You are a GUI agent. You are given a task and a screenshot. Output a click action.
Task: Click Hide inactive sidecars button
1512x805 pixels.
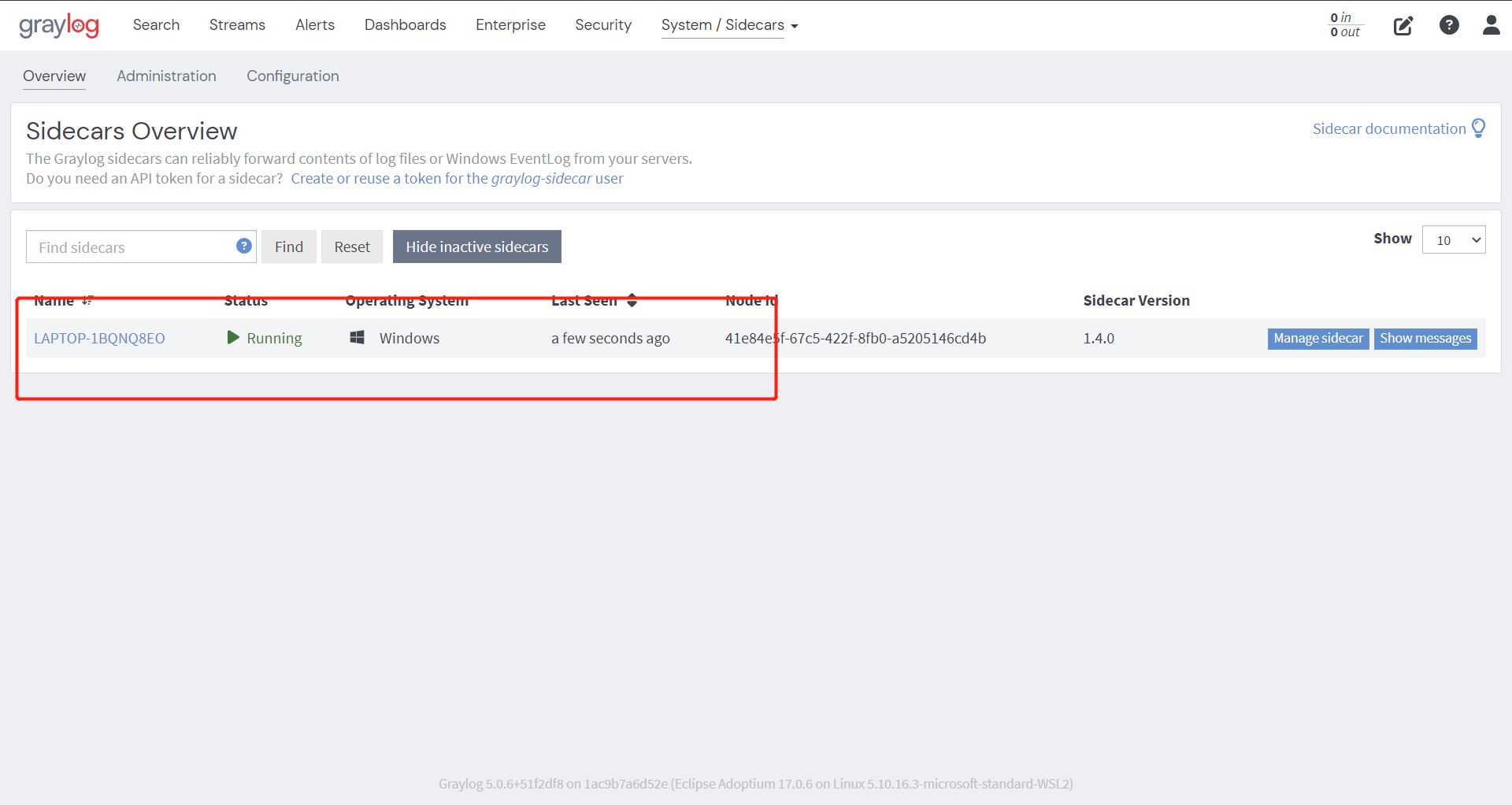[x=477, y=247]
